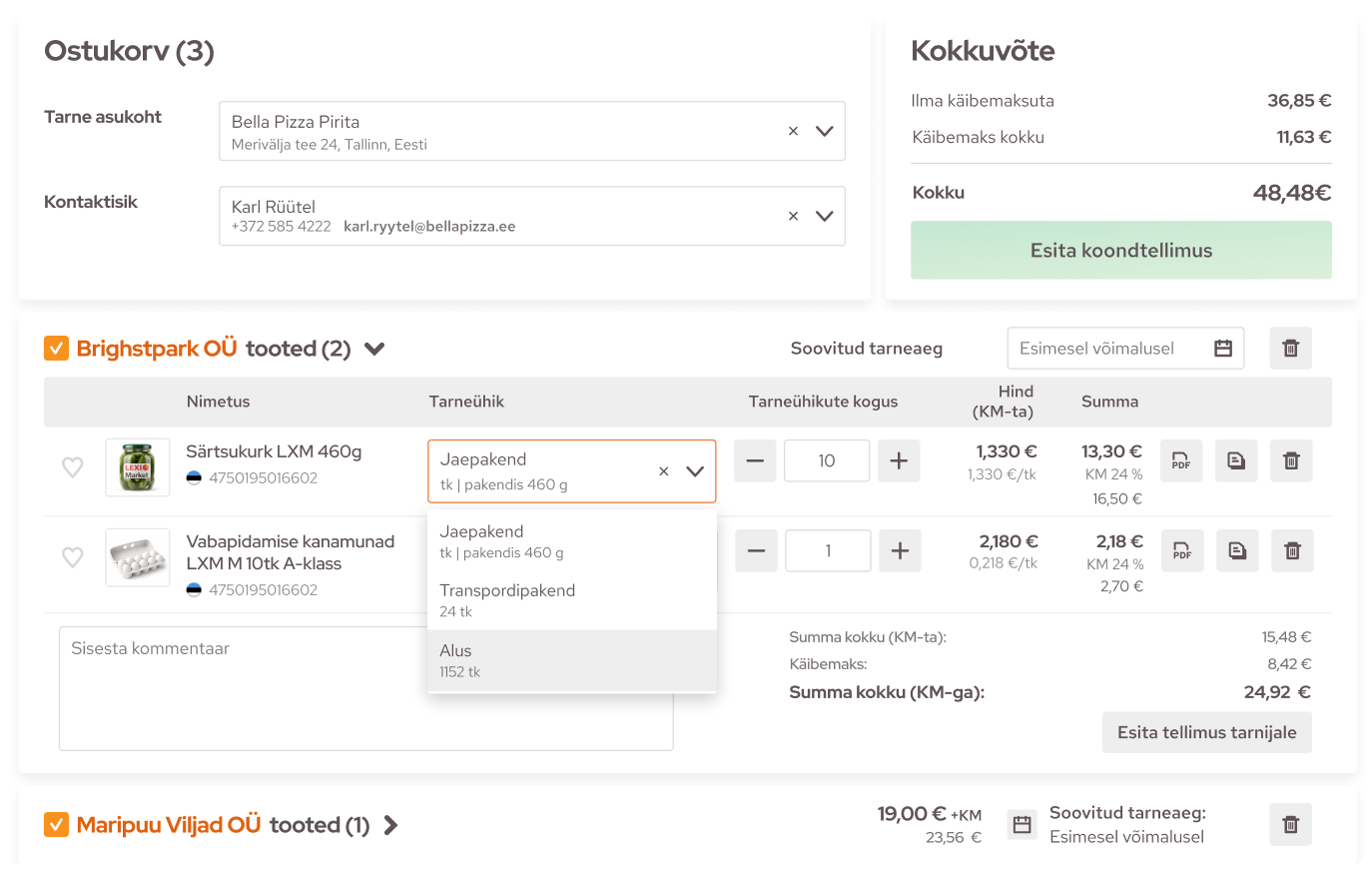The image size is (1372, 879).
Task: Click the Sisesta kommentaar text area
Action: click(240, 689)
